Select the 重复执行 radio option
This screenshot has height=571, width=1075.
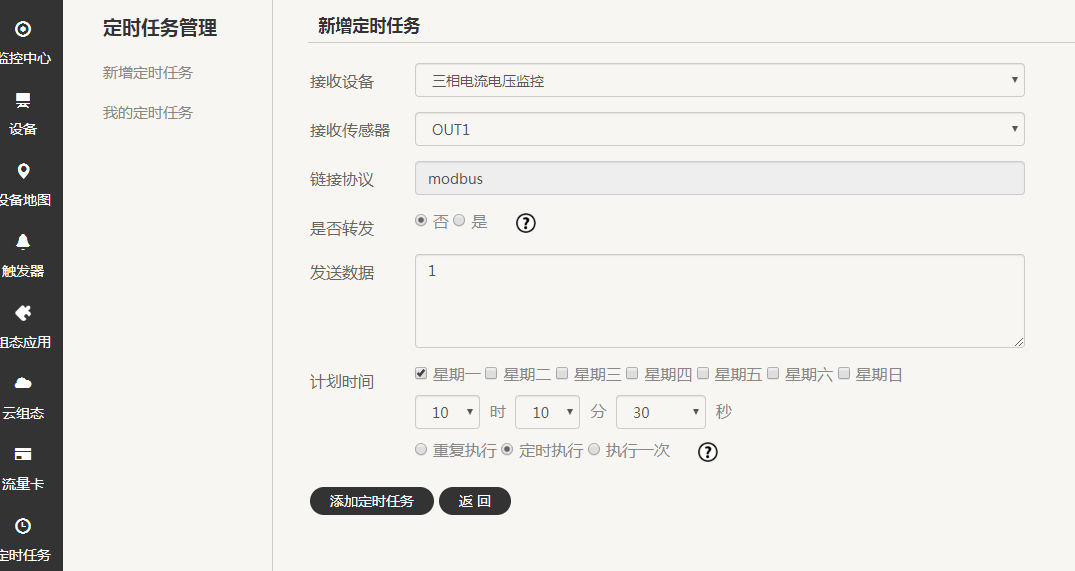(x=421, y=450)
